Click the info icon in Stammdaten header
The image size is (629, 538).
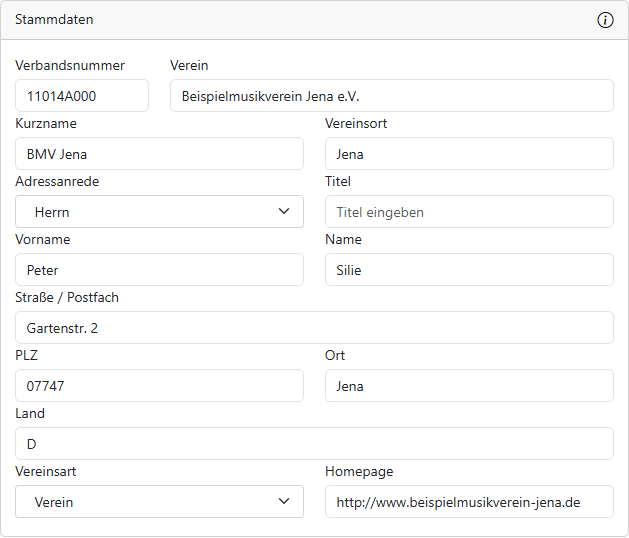605,20
